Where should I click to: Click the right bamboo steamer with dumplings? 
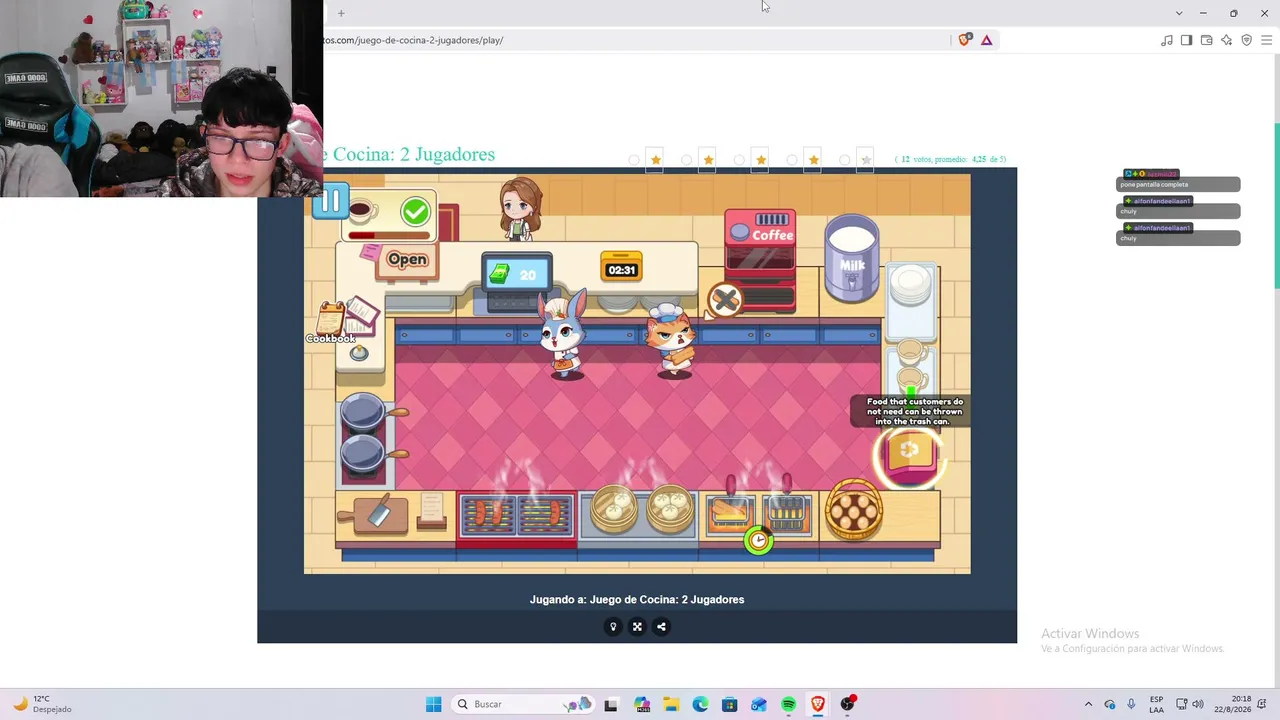670,508
